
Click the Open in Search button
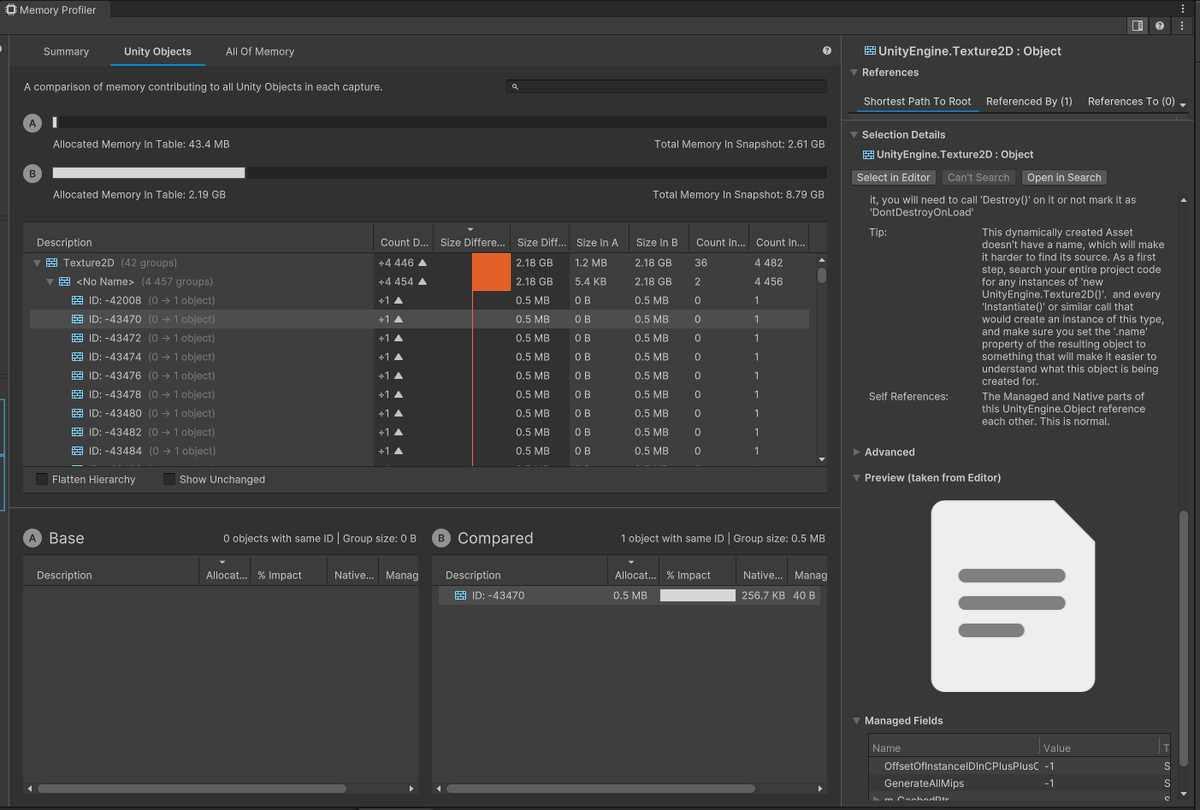(x=1064, y=177)
